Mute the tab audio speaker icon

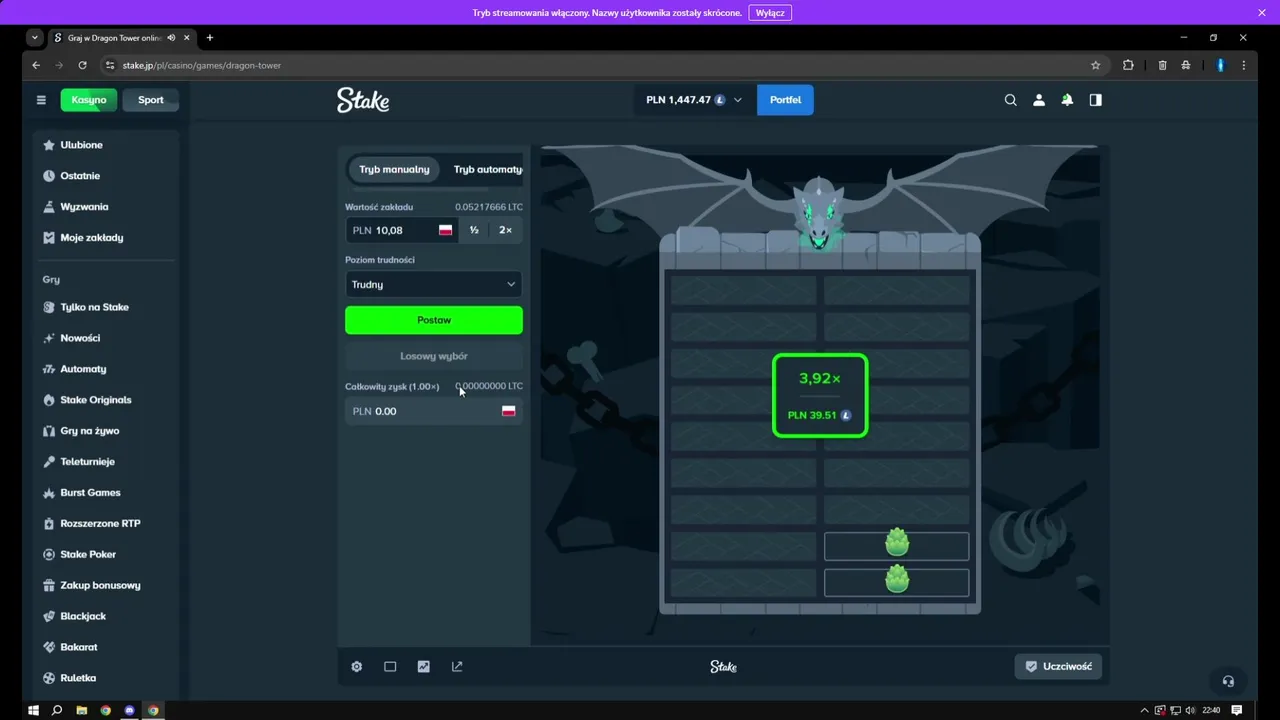pos(172,38)
